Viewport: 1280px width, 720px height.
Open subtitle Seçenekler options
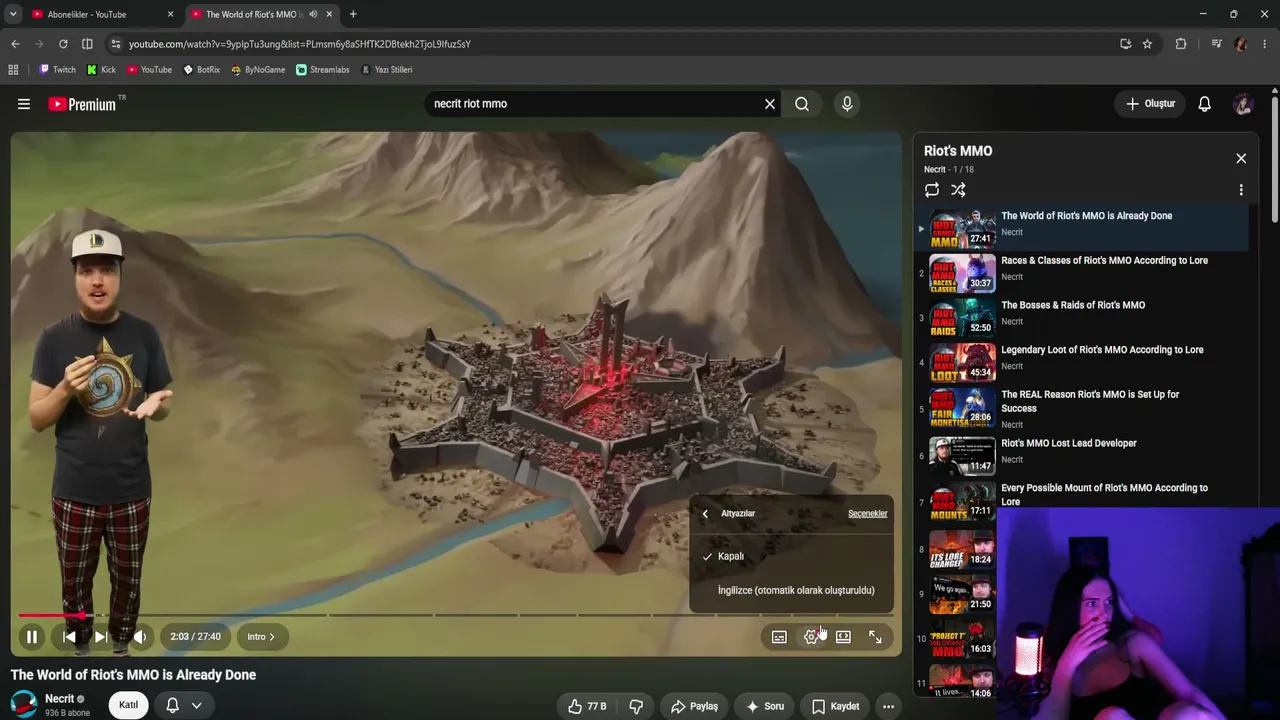[x=868, y=514]
